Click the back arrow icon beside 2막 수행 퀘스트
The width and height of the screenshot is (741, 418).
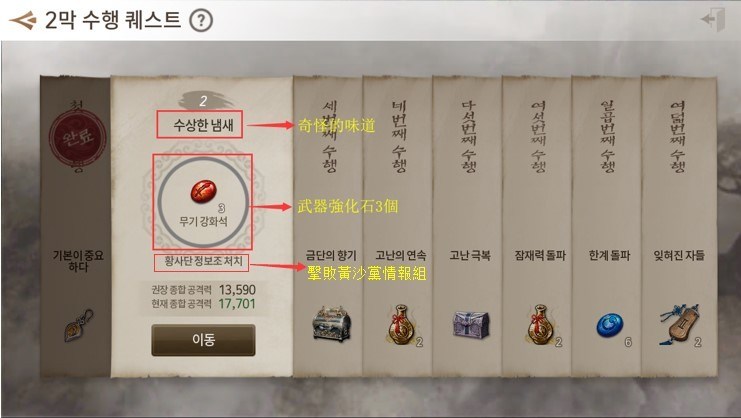click(23, 20)
